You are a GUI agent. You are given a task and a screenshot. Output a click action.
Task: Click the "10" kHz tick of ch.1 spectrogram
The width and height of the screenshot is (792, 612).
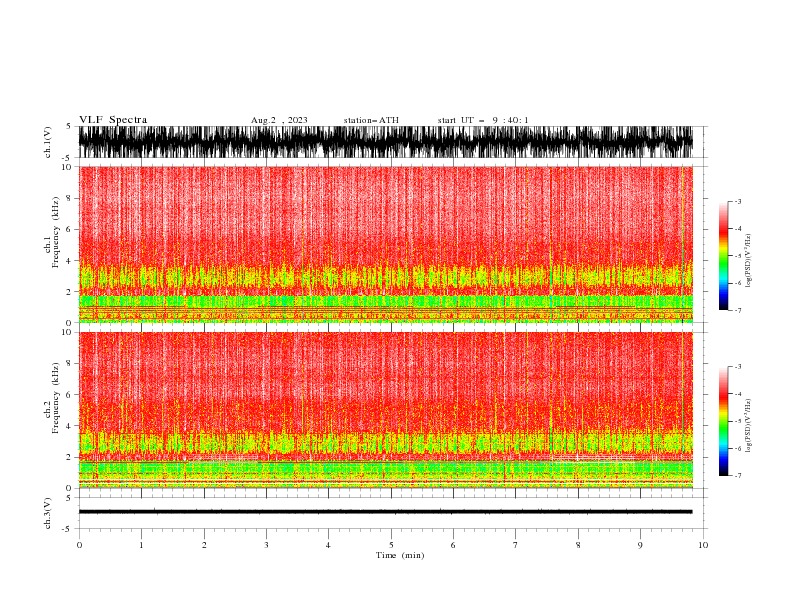pos(66,167)
